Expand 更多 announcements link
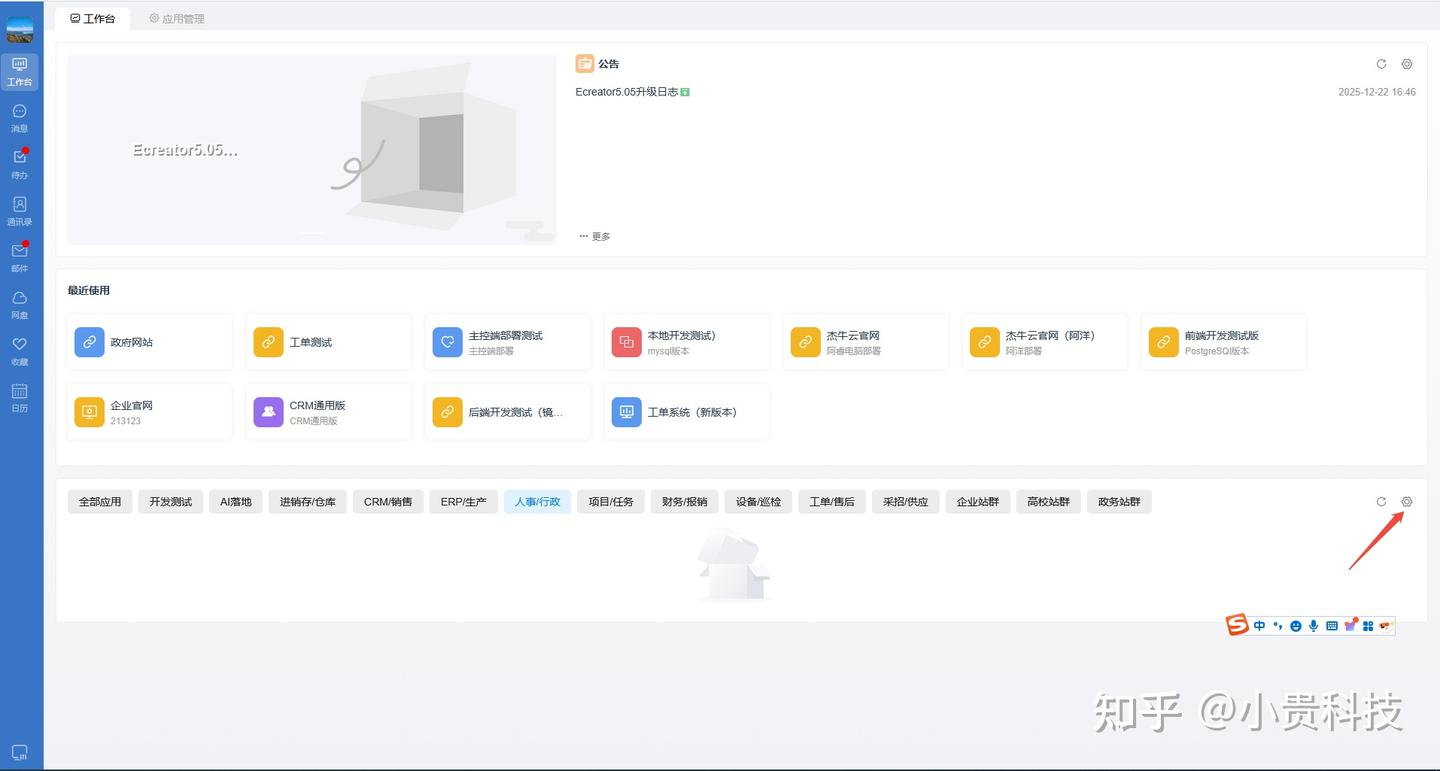1440x771 pixels. [595, 236]
